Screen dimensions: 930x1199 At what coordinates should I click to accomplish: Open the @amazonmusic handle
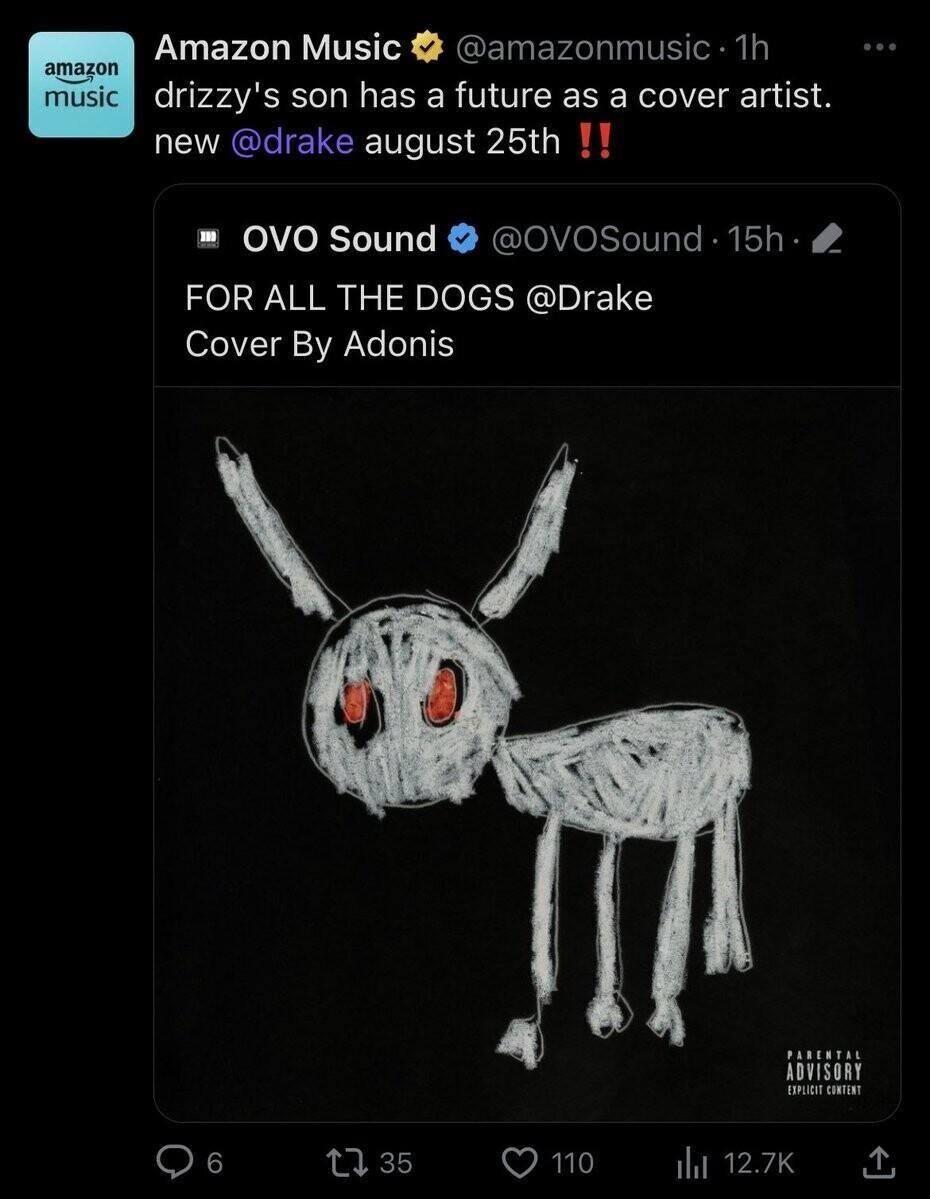(582, 47)
